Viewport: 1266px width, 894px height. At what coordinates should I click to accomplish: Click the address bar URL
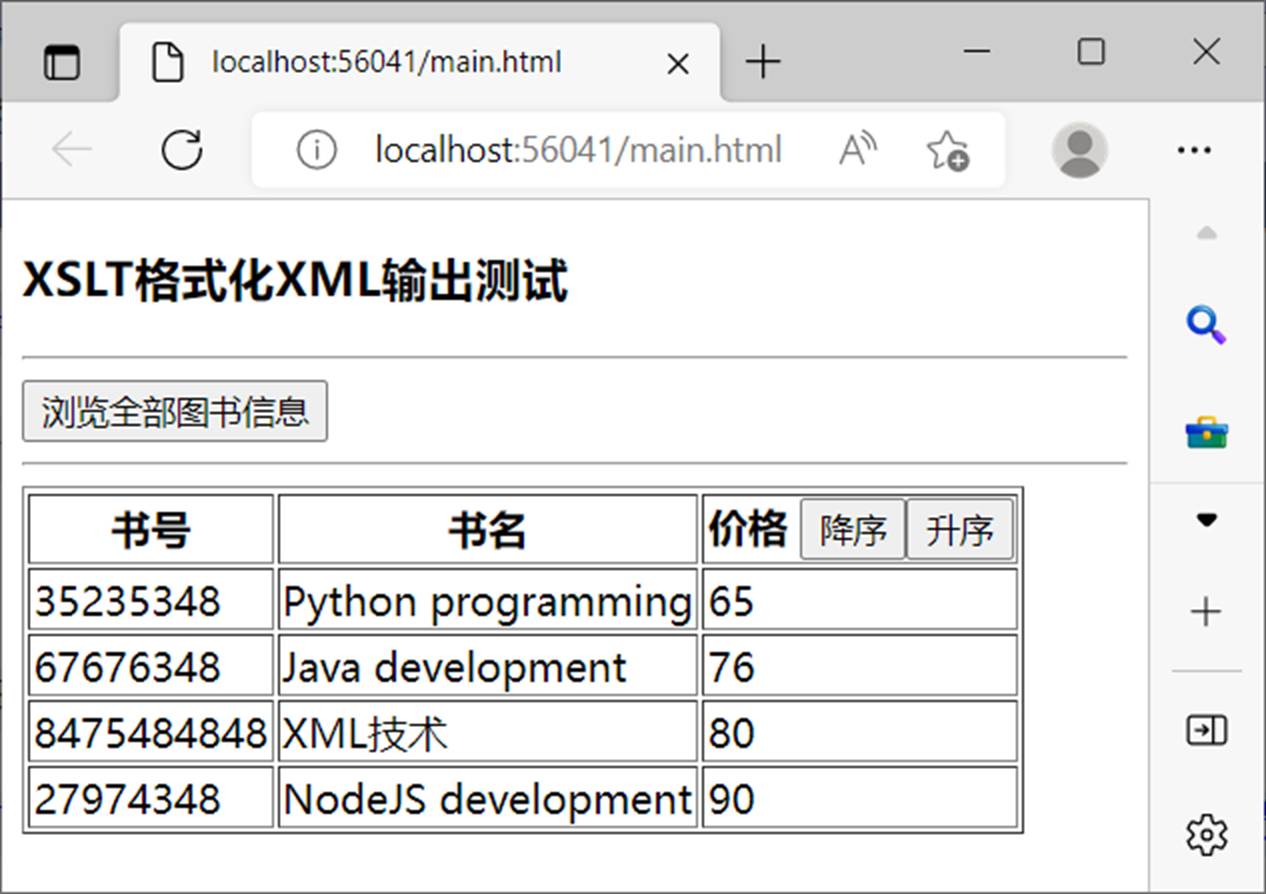tap(578, 150)
